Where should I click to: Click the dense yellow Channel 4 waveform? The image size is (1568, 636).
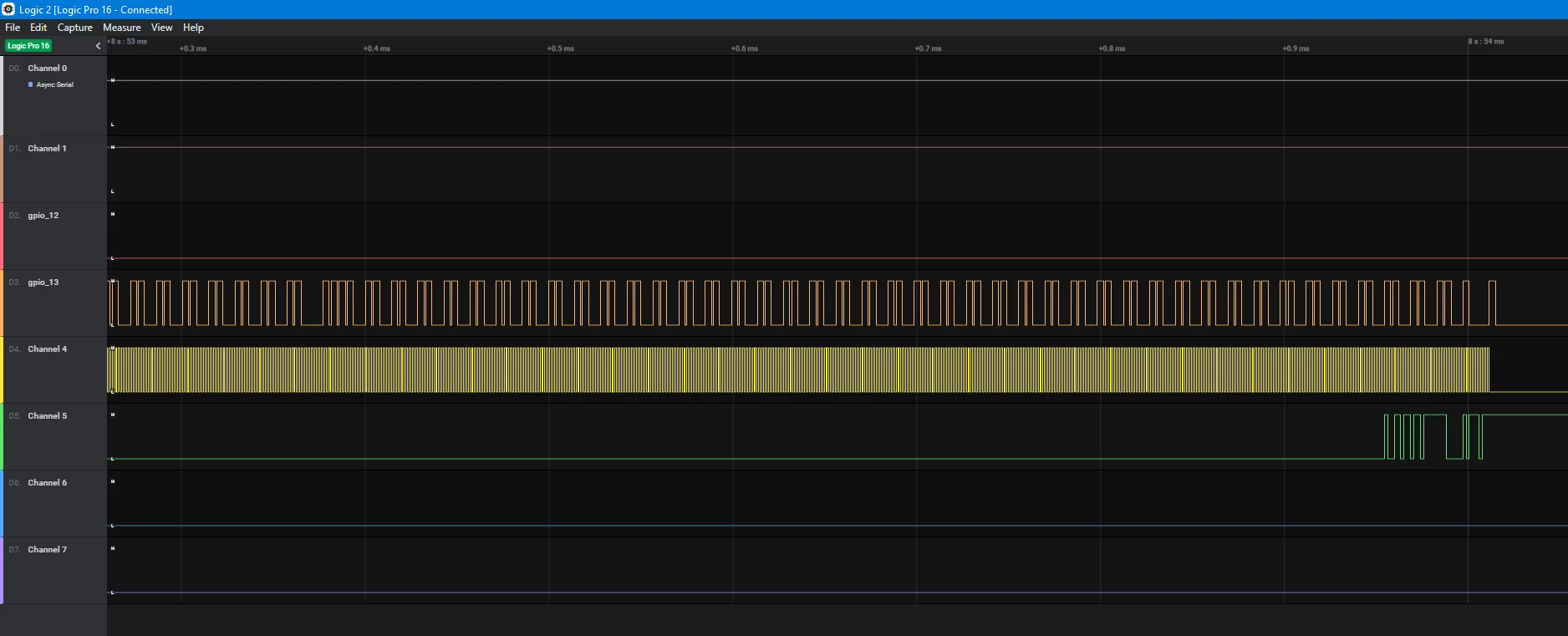[798, 369]
